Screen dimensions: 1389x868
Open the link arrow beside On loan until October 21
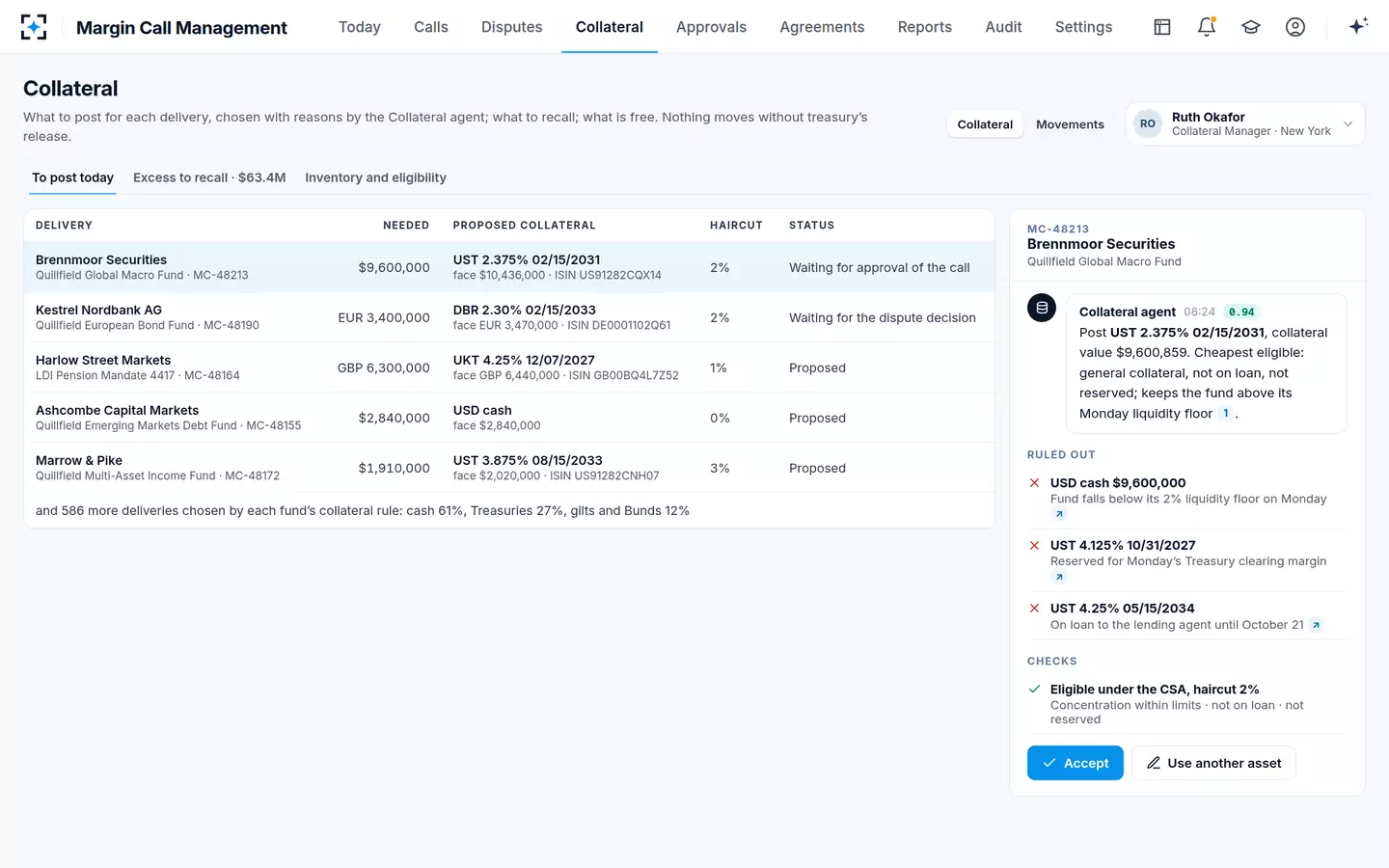(x=1316, y=625)
